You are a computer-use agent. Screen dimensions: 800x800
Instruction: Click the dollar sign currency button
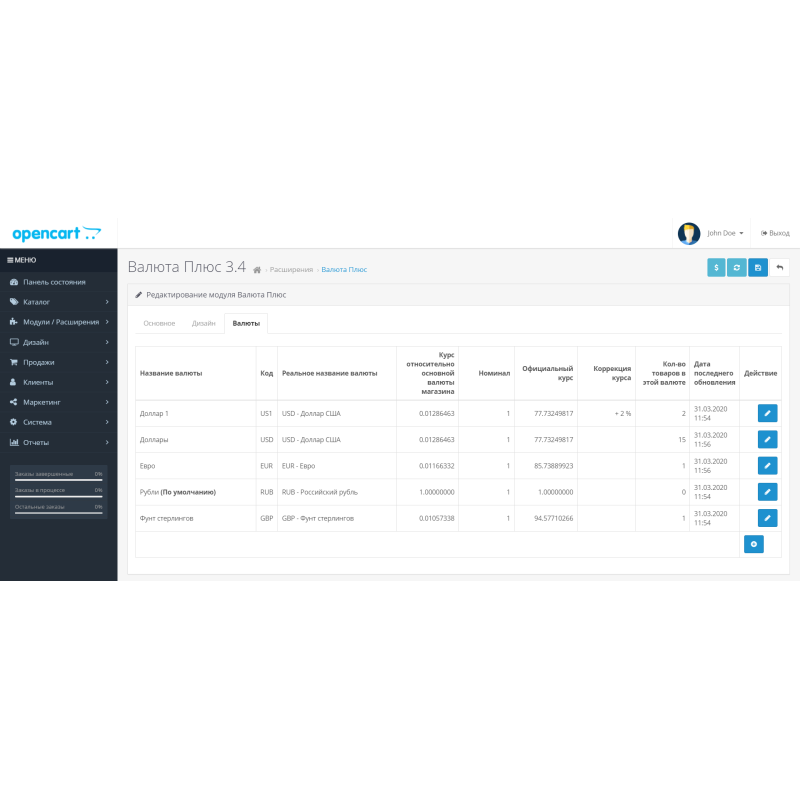(716, 267)
